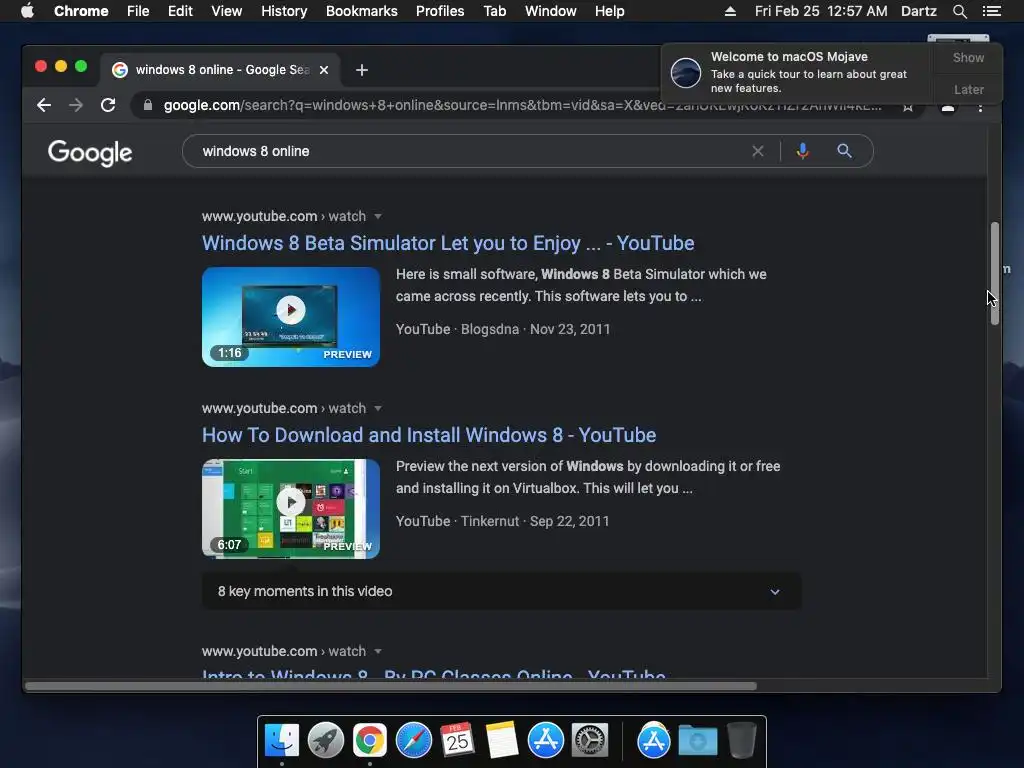1024x768 pixels.
Task: Open the App Store icon beside the Downloads folder
Action: click(654, 741)
